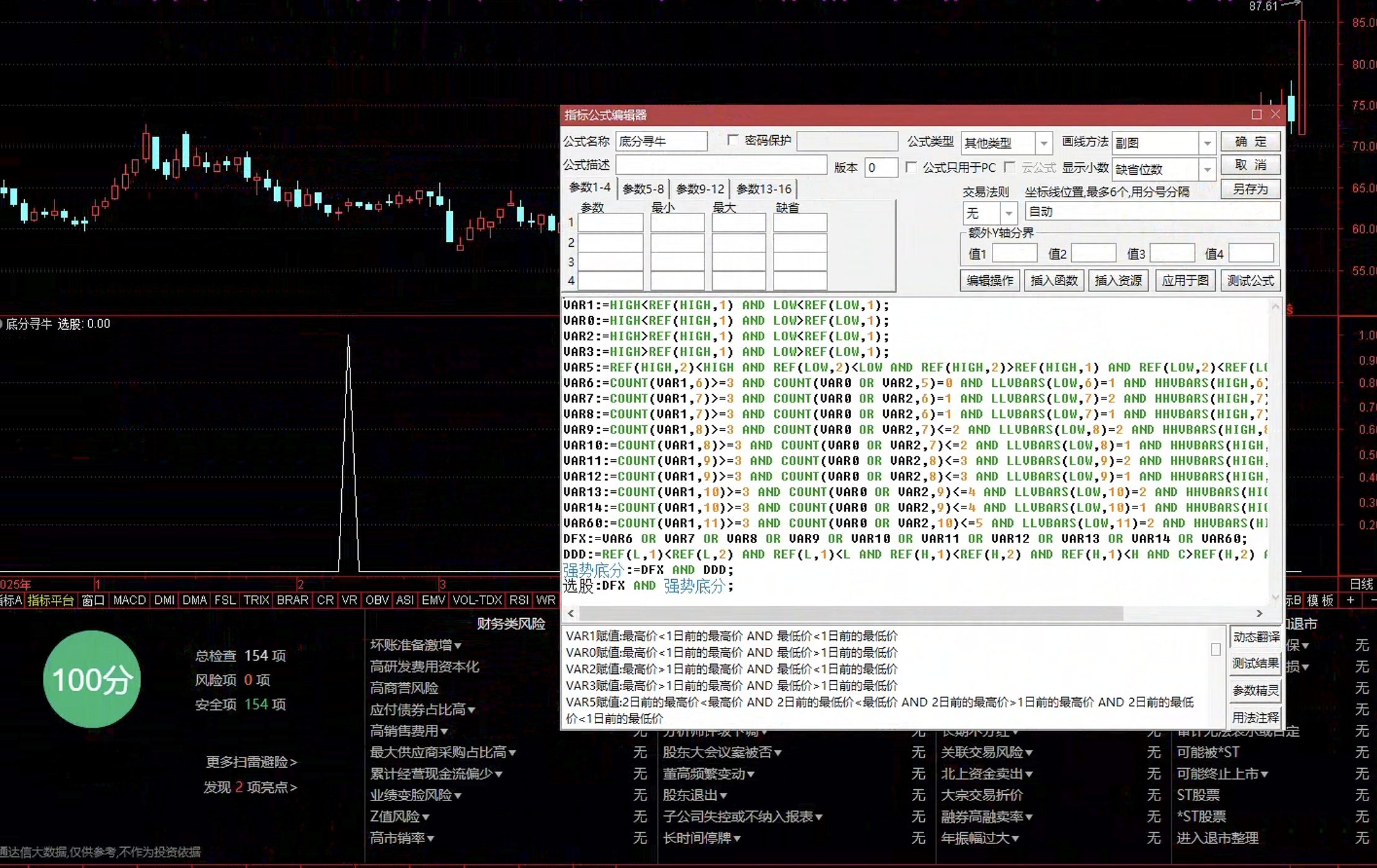Expand 最大供应商采购占比高 item
1377x868 pixels.
click(443, 752)
